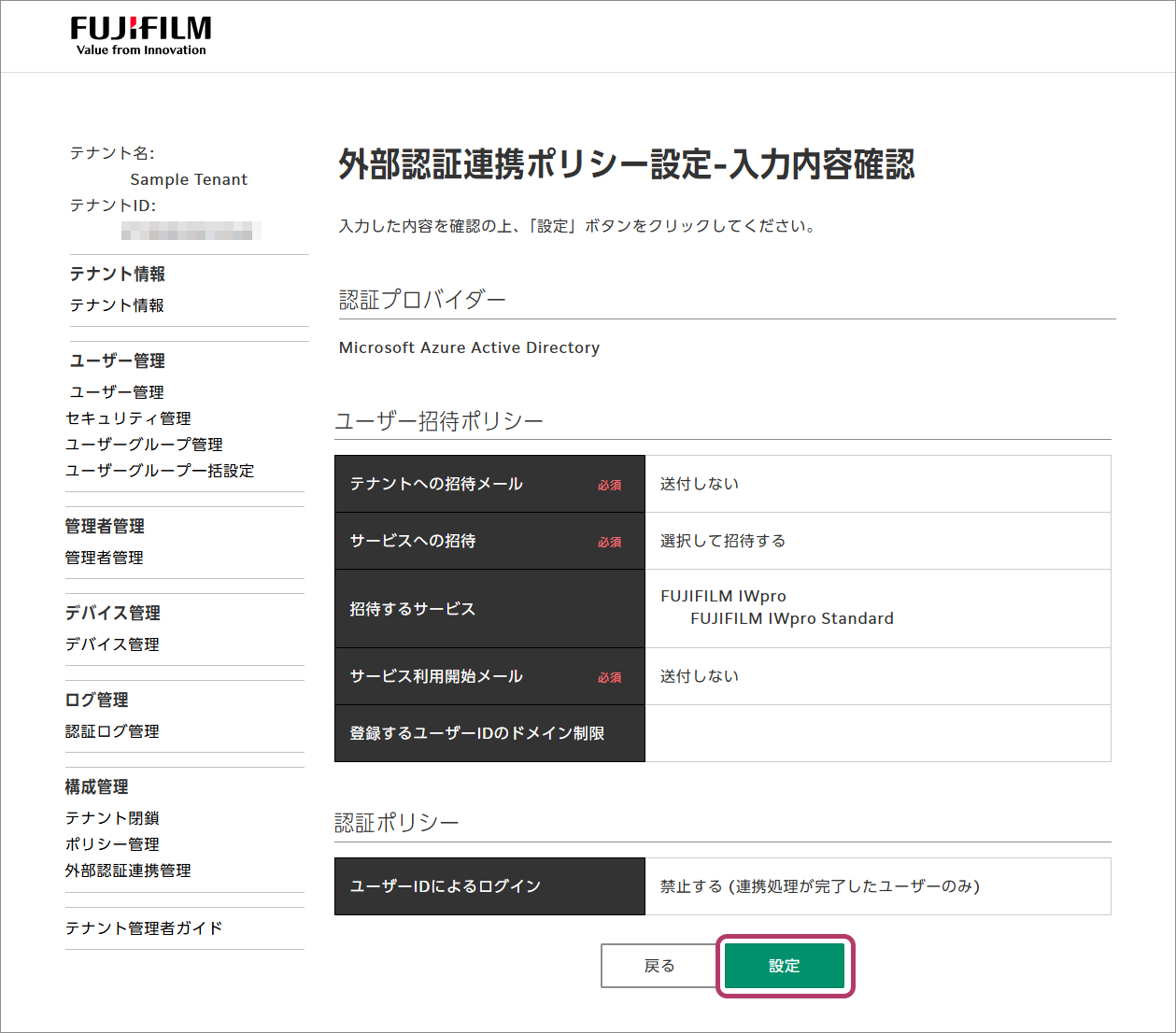
Task: Open ポリシー管理 page
Action: [x=112, y=844]
